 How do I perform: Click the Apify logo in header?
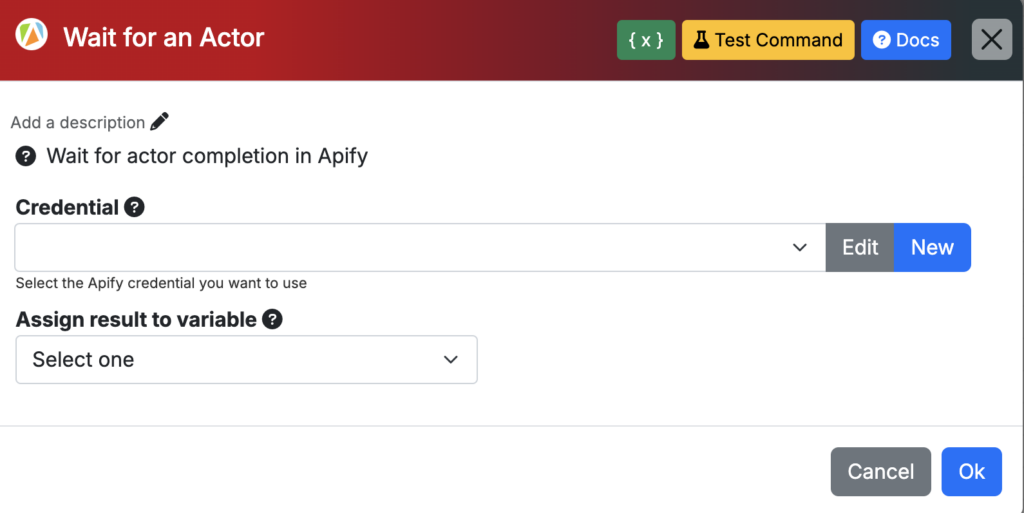(x=31, y=34)
